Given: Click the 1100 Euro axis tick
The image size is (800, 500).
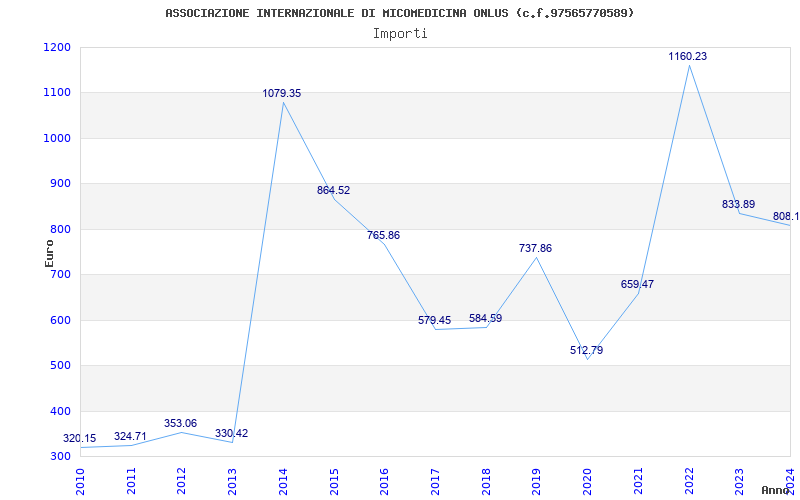Looking at the screenshot, I should tap(59, 93).
